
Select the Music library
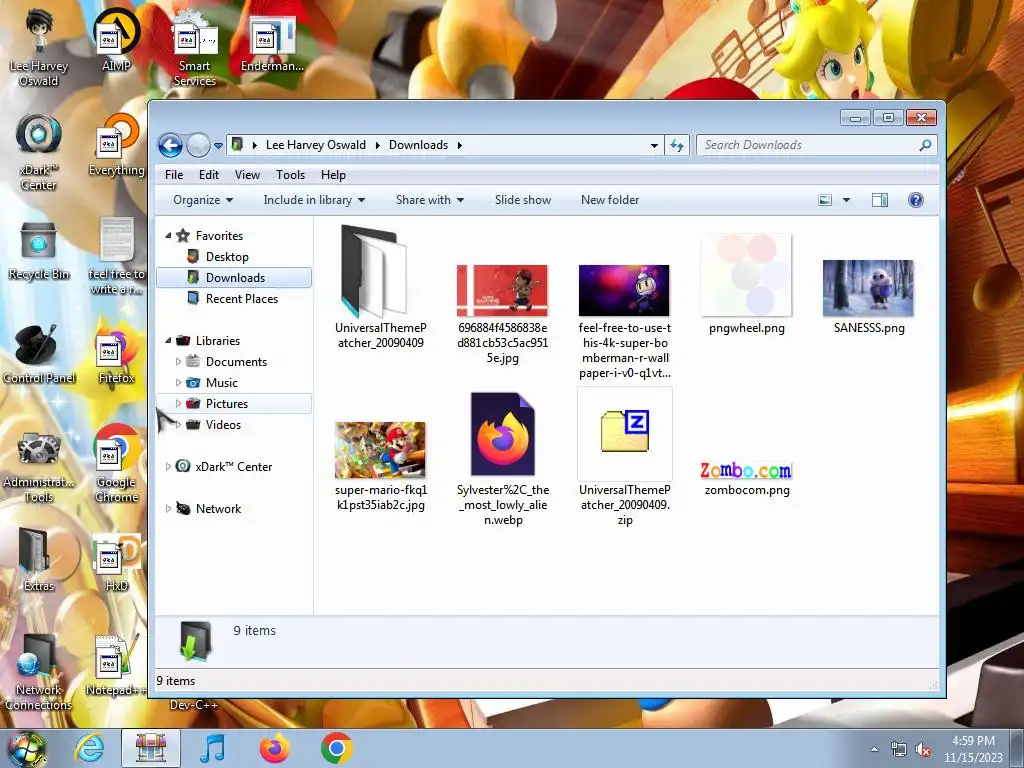tap(221, 383)
